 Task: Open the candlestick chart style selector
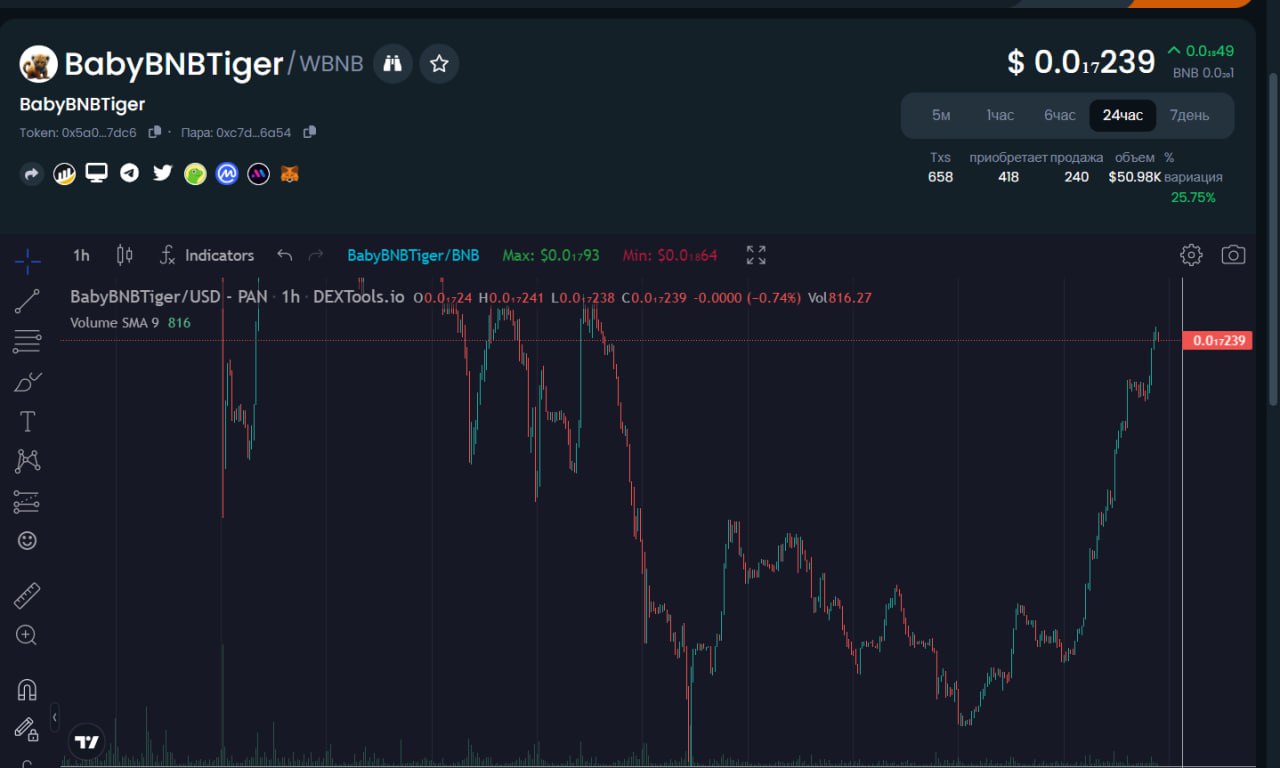[124, 255]
